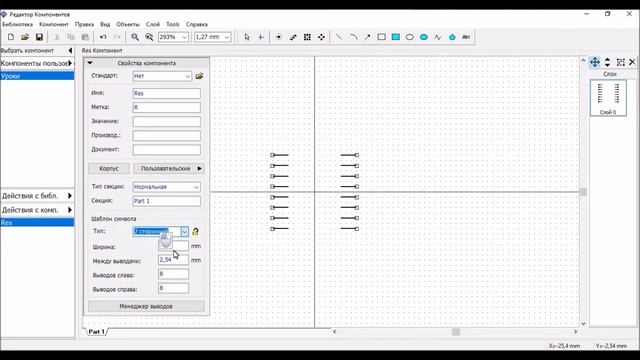Screen dimensions: 640x360
Task: Select the four-dot pin array tool
Action: [x=322, y=37]
